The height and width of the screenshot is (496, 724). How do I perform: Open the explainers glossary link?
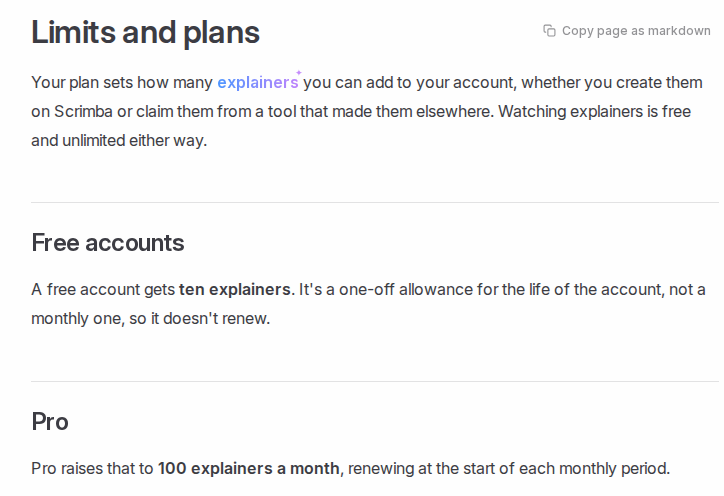point(258,82)
